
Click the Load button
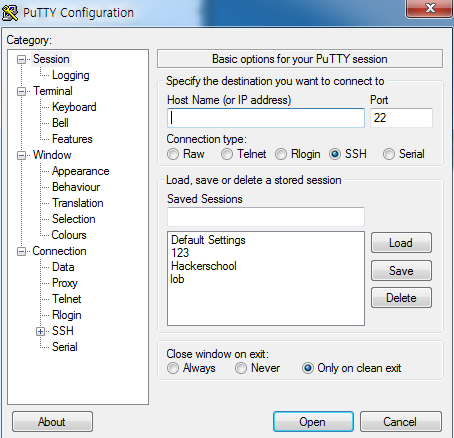[401, 243]
